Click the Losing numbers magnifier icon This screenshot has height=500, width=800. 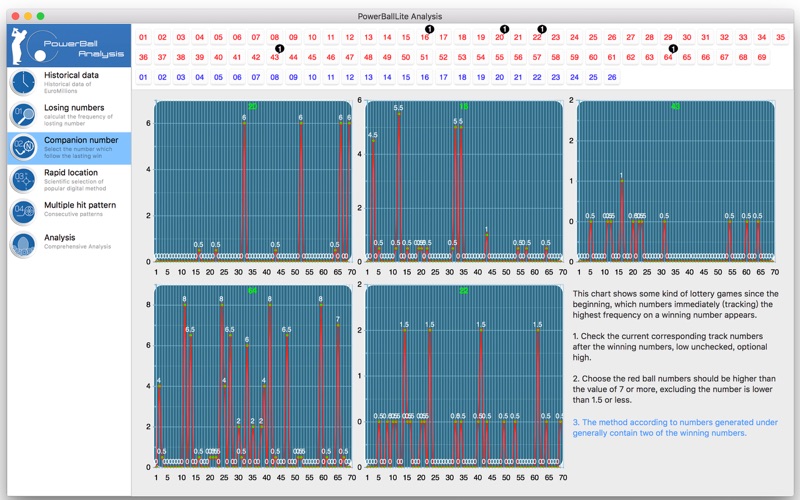coord(23,115)
